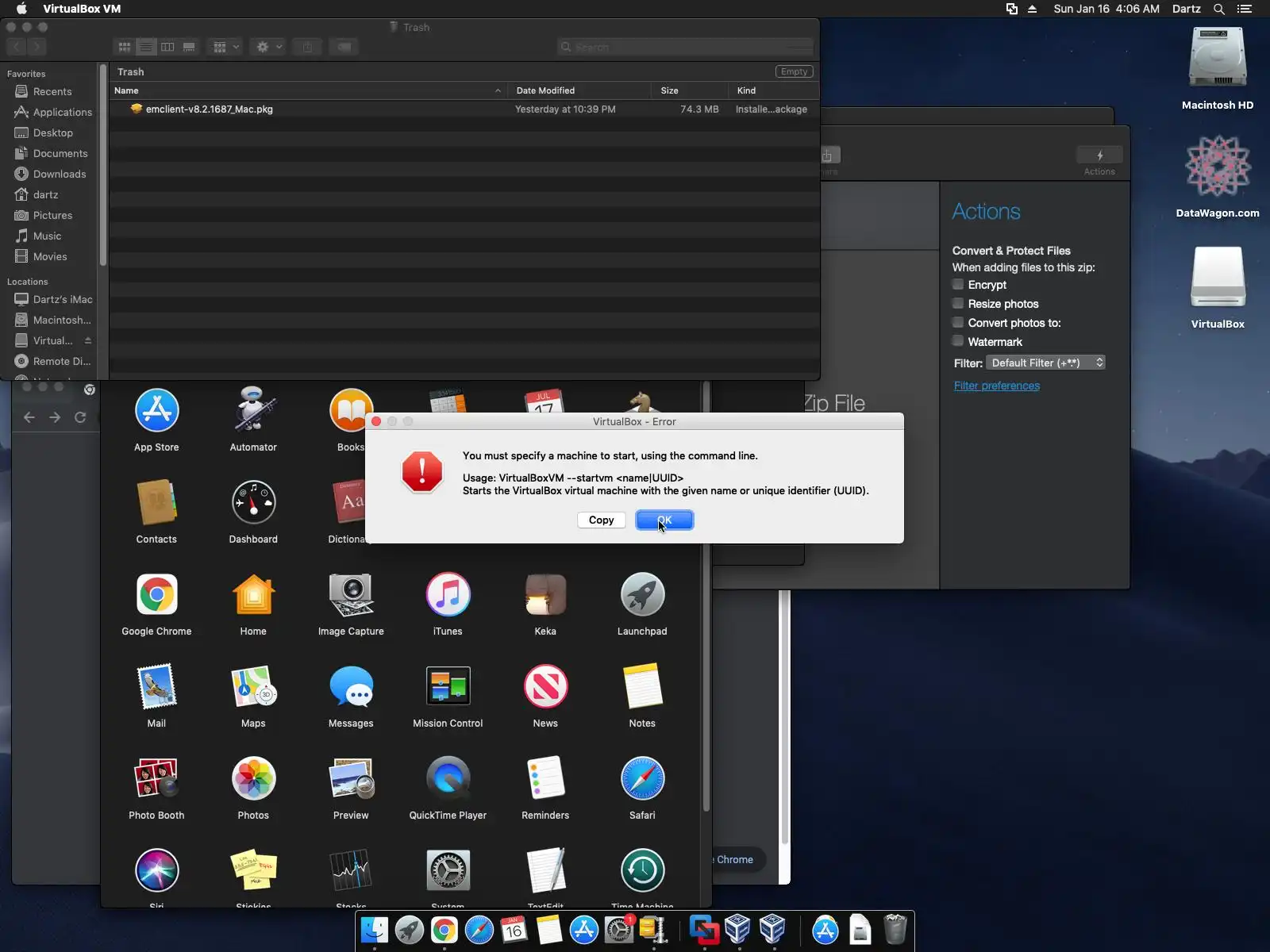Click the Finder icon in the Dock
Image resolution: width=1270 pixels, height=952 pixels.
(375, 930)
